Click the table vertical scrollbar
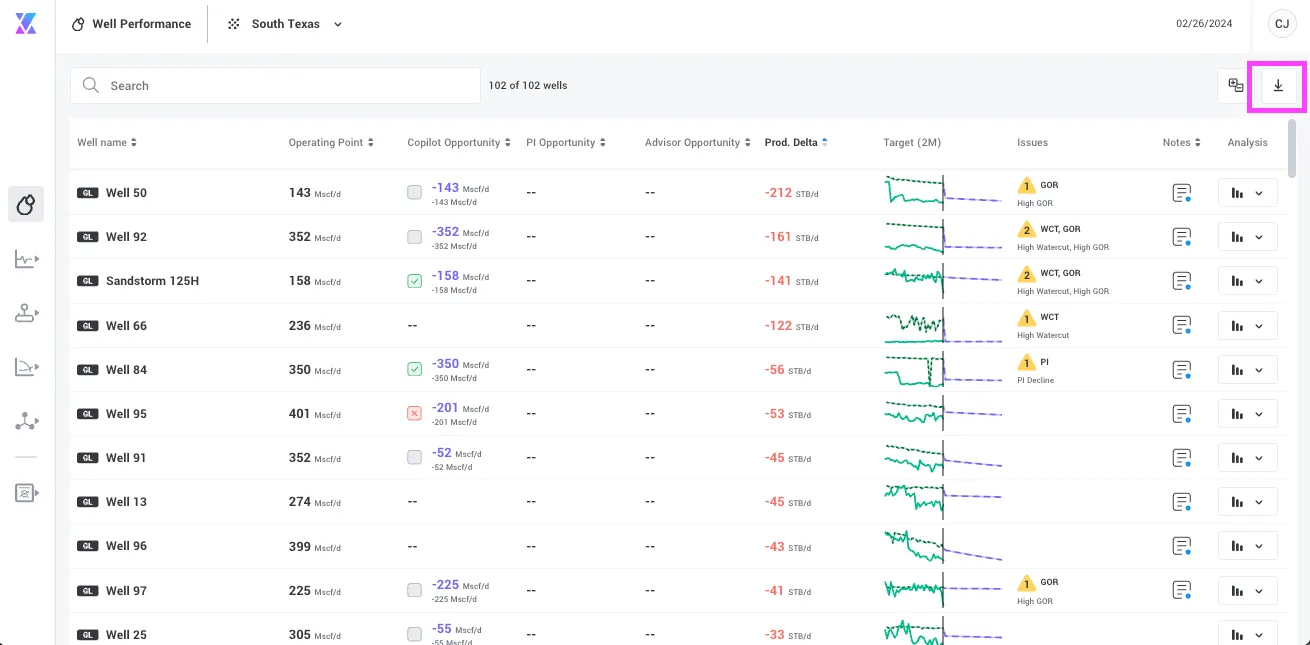 (1292, 148)
